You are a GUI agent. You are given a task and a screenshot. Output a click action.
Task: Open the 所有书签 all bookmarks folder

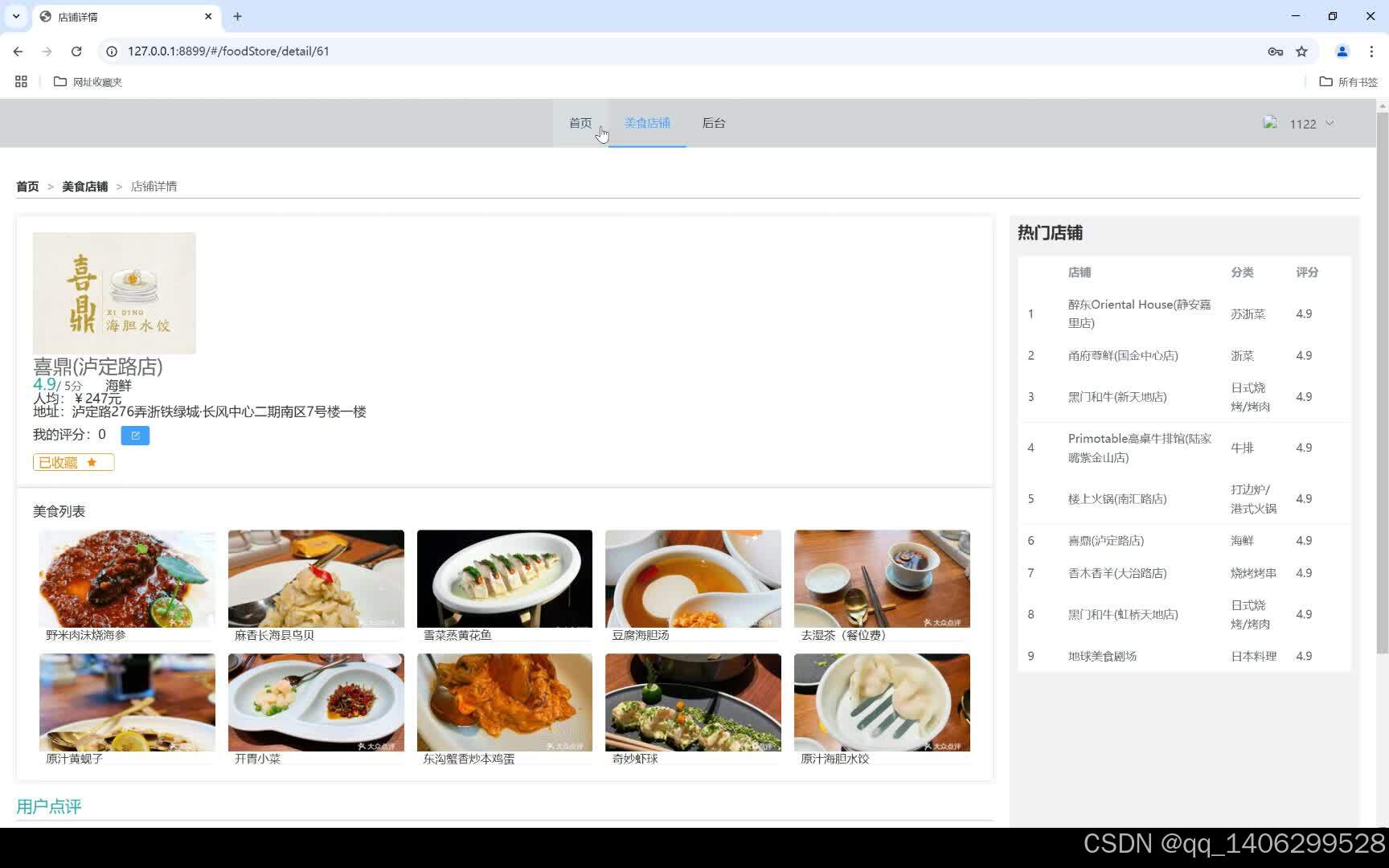pos(1348,82)
